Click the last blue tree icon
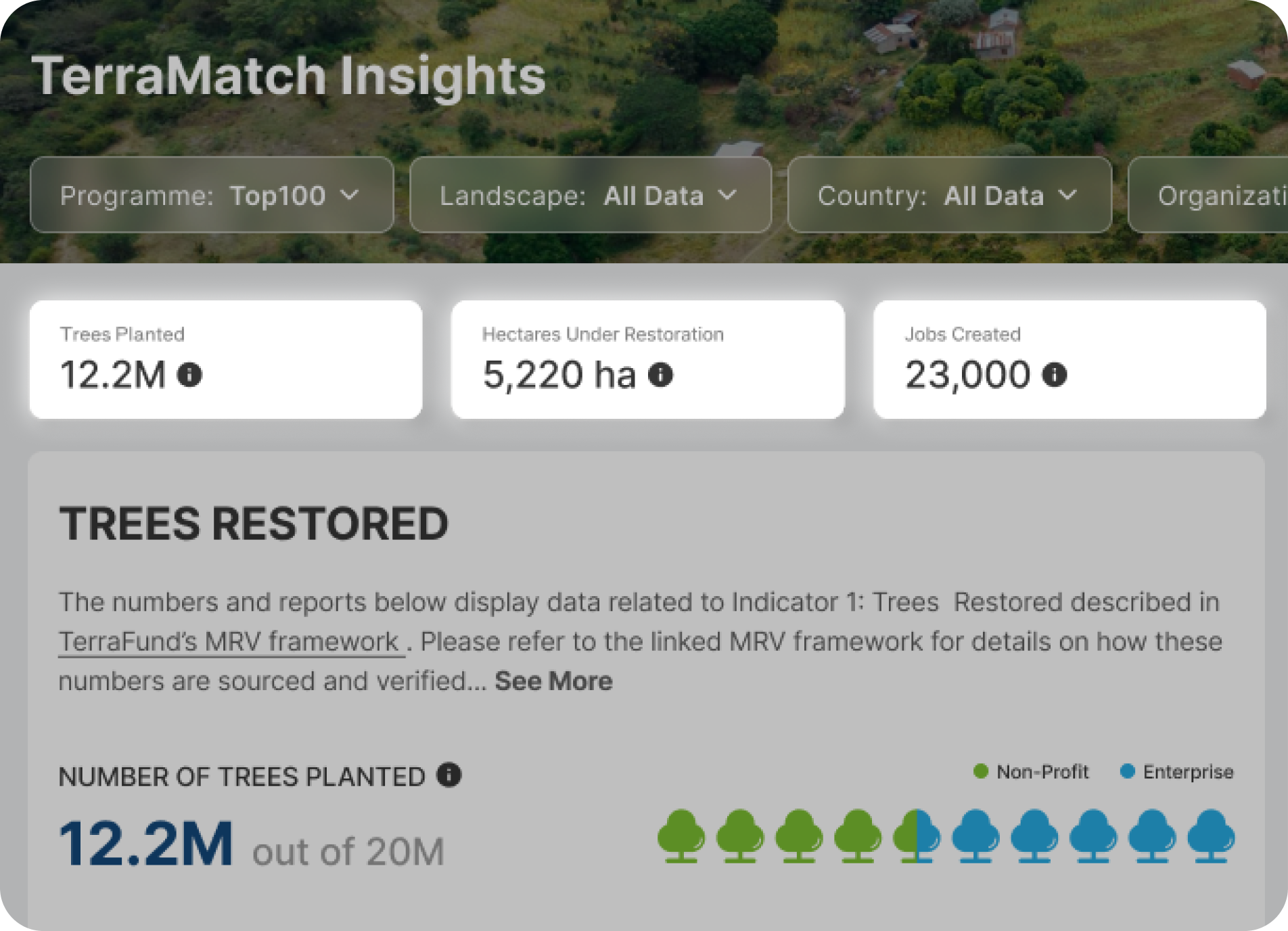The image size is (1288, 931). (x=1211, y=836)
